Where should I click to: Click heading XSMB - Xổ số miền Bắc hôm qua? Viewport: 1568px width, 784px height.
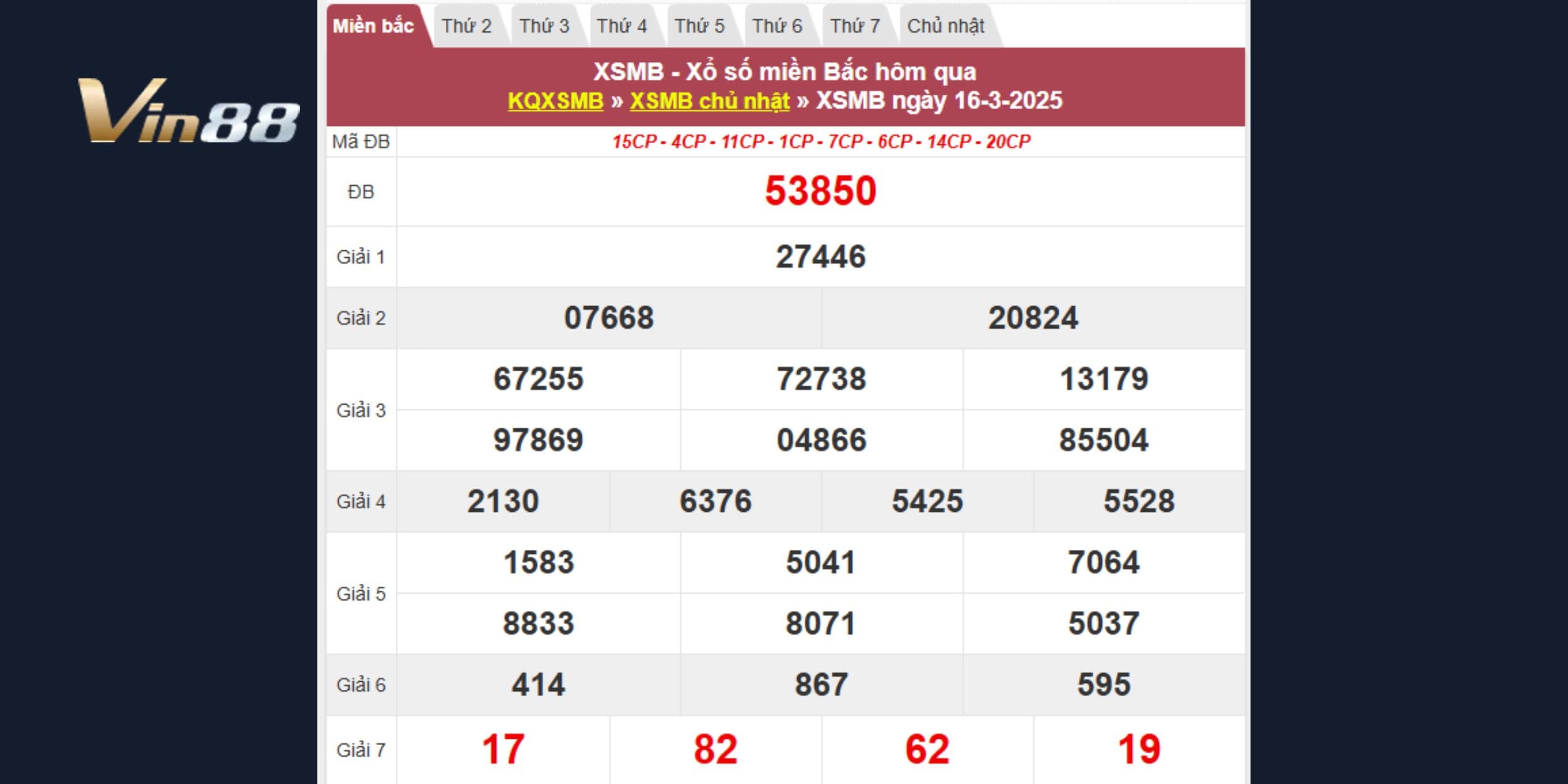(x=785, y=72)
